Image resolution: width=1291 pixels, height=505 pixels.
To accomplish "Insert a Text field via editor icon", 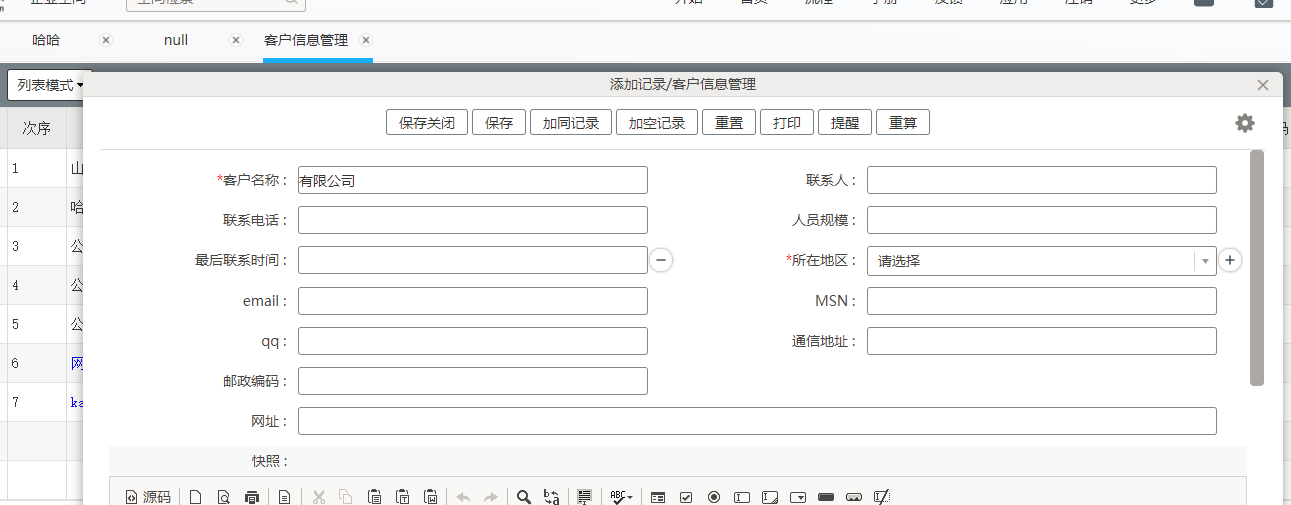I will (x=742, y=496).
